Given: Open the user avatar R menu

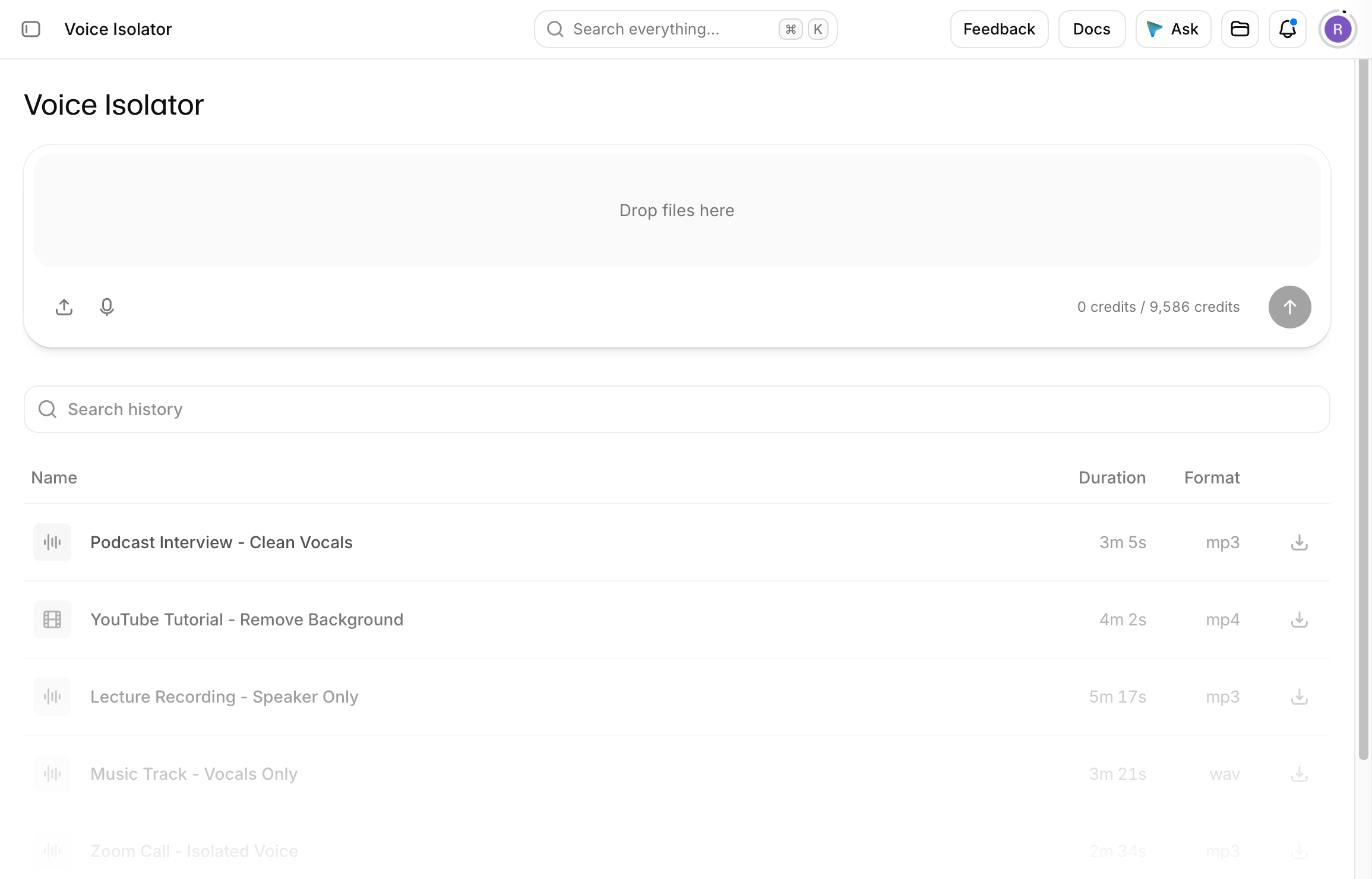Looking at the screenshot, I should 1338,29.
